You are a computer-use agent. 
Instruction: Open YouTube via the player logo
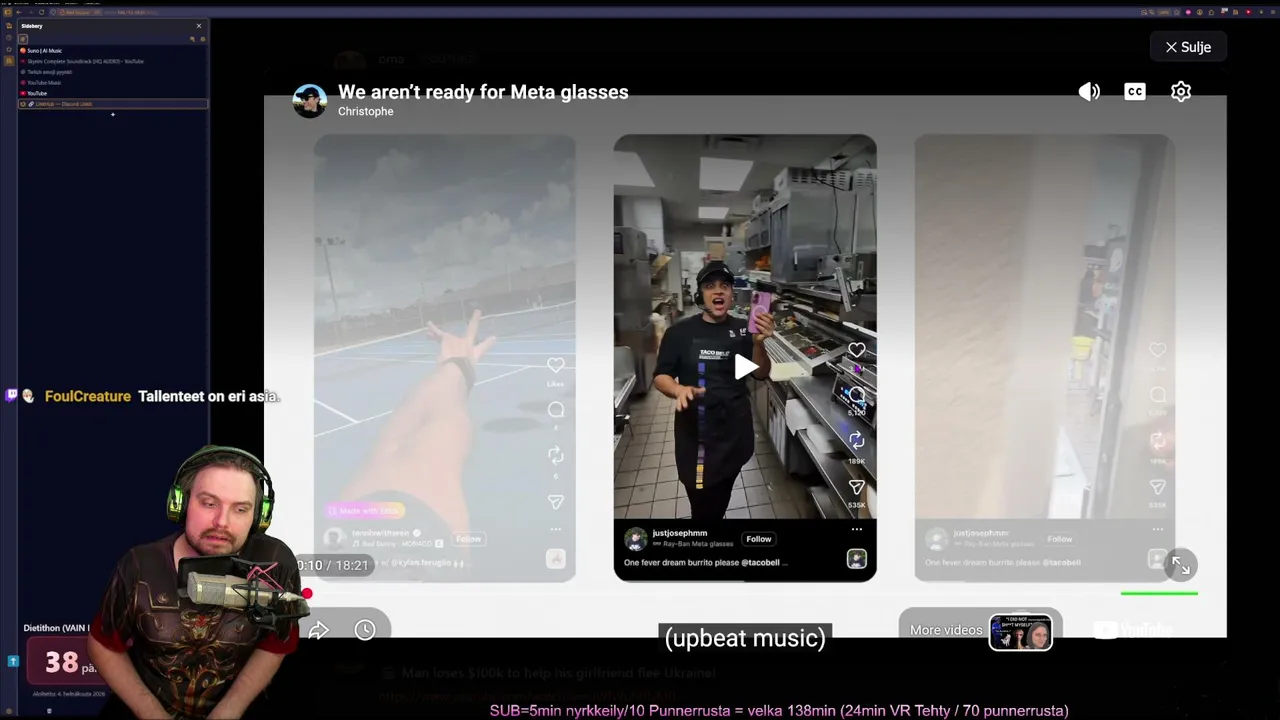click(1133, 630)
